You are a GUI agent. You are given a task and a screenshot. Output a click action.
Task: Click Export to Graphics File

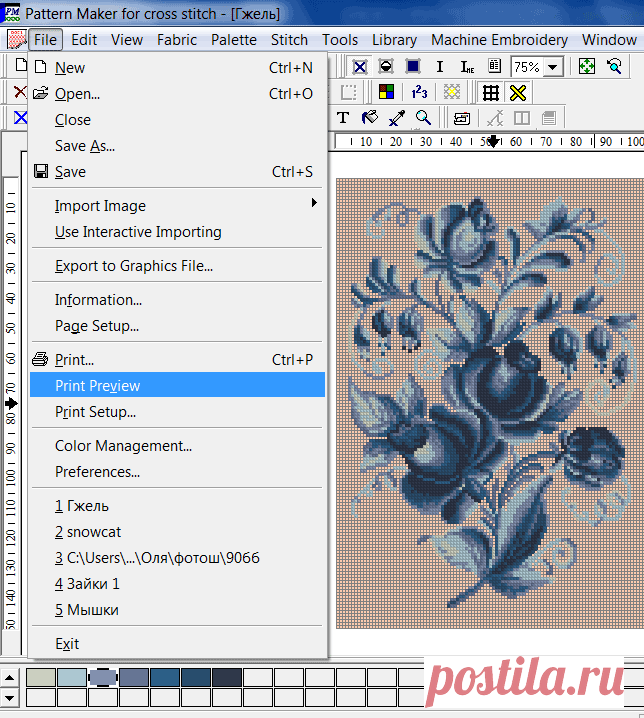point(133,265)
